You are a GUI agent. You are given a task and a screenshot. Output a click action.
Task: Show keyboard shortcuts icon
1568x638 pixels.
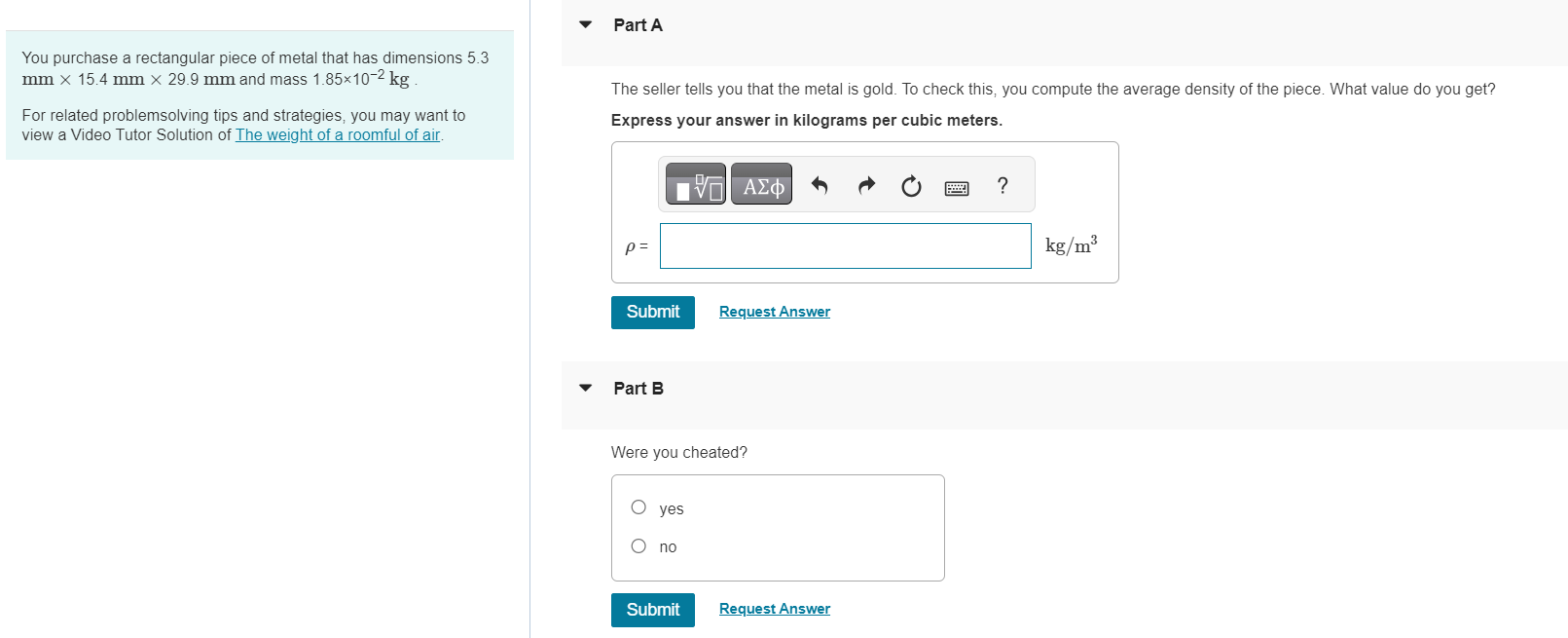pyautogui.click(x=957, y=187)
